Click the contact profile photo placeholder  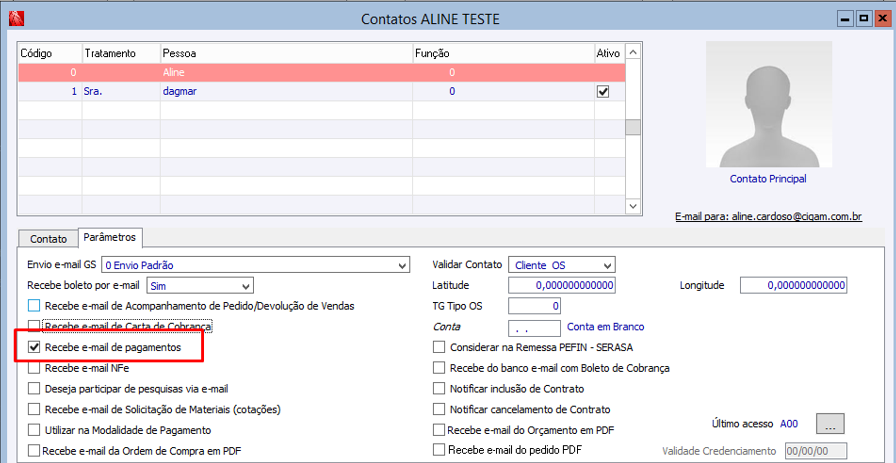click(x=768, y=103)
